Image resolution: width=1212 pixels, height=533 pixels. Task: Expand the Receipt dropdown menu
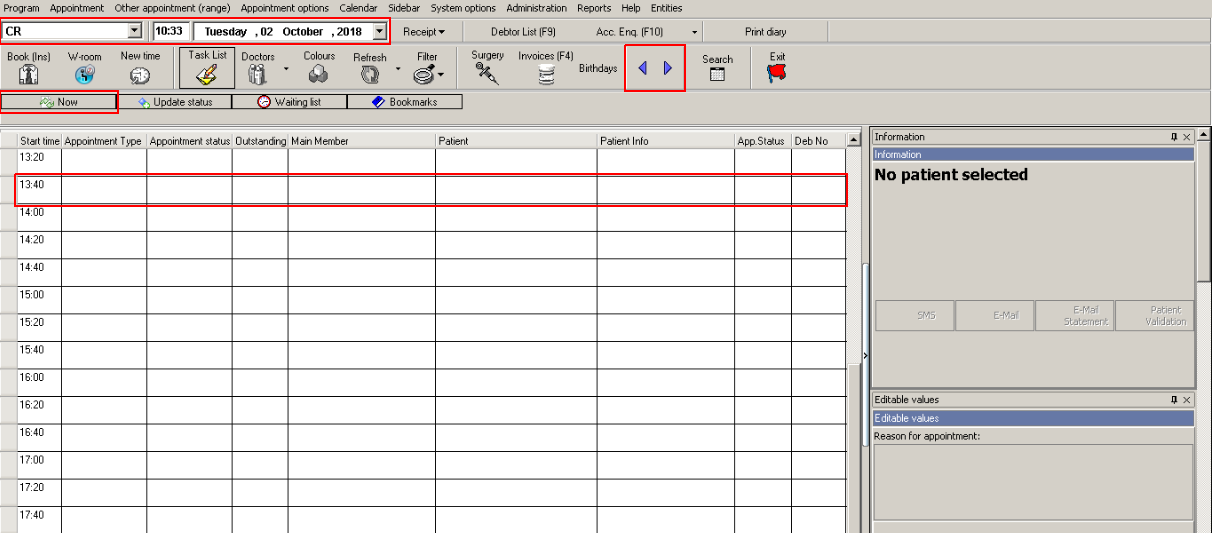424,32
